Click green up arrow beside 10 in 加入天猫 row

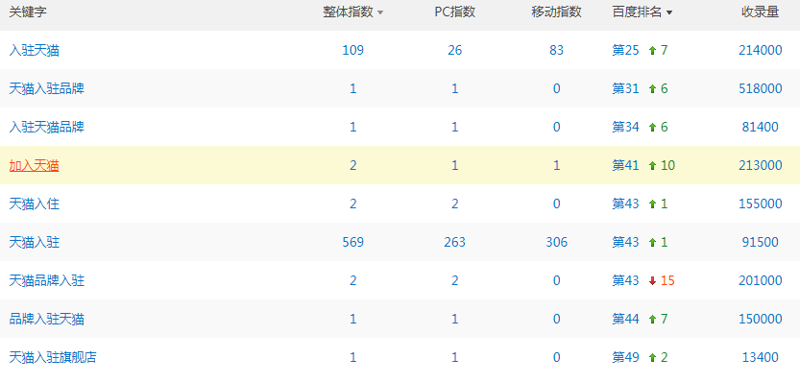click(x=652, y=166)
